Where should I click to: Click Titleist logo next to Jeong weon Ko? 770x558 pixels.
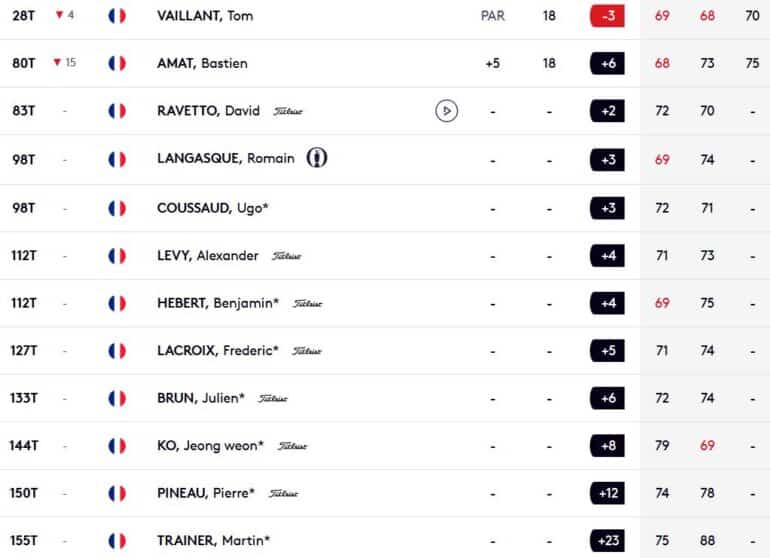point(292,446)
